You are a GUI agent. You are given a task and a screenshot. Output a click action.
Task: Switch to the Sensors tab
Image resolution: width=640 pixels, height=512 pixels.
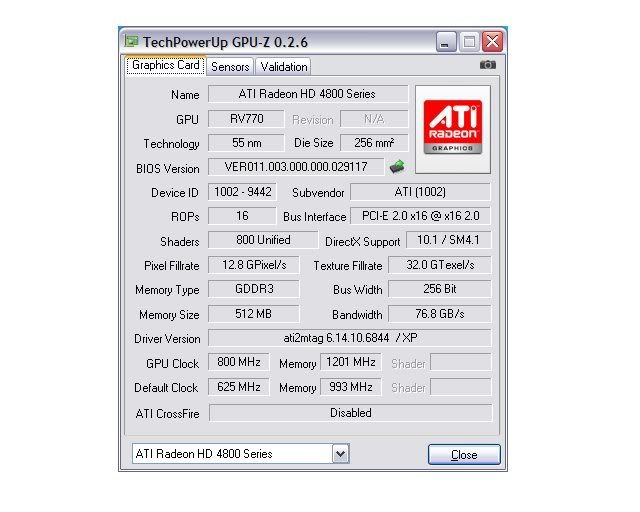pos(230,67)
